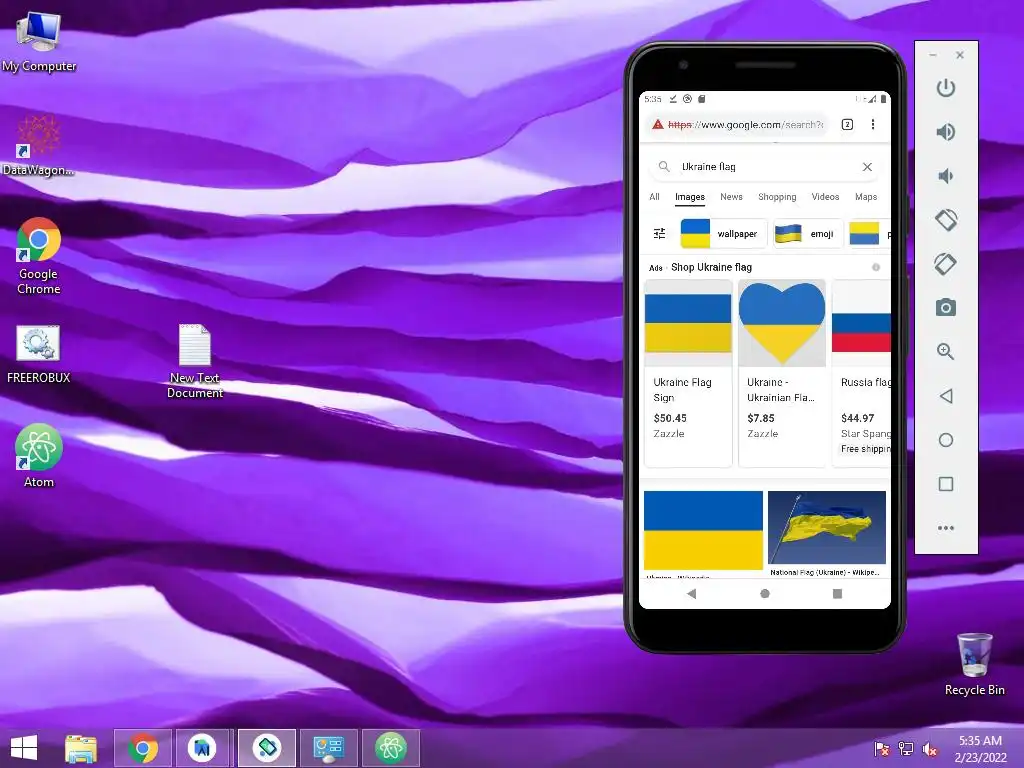Lower volume with emulator volume down icon
Image resolution: width=1024 pixels, height=768 pixels.
(946, 176)
